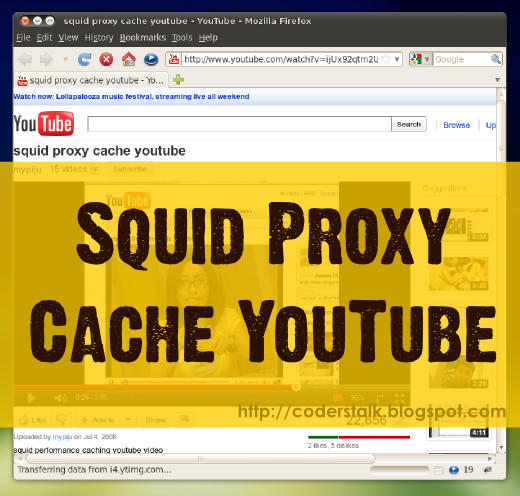
Task: Click the likes and dislikes rating bar
Action: (x=359, y=437)
